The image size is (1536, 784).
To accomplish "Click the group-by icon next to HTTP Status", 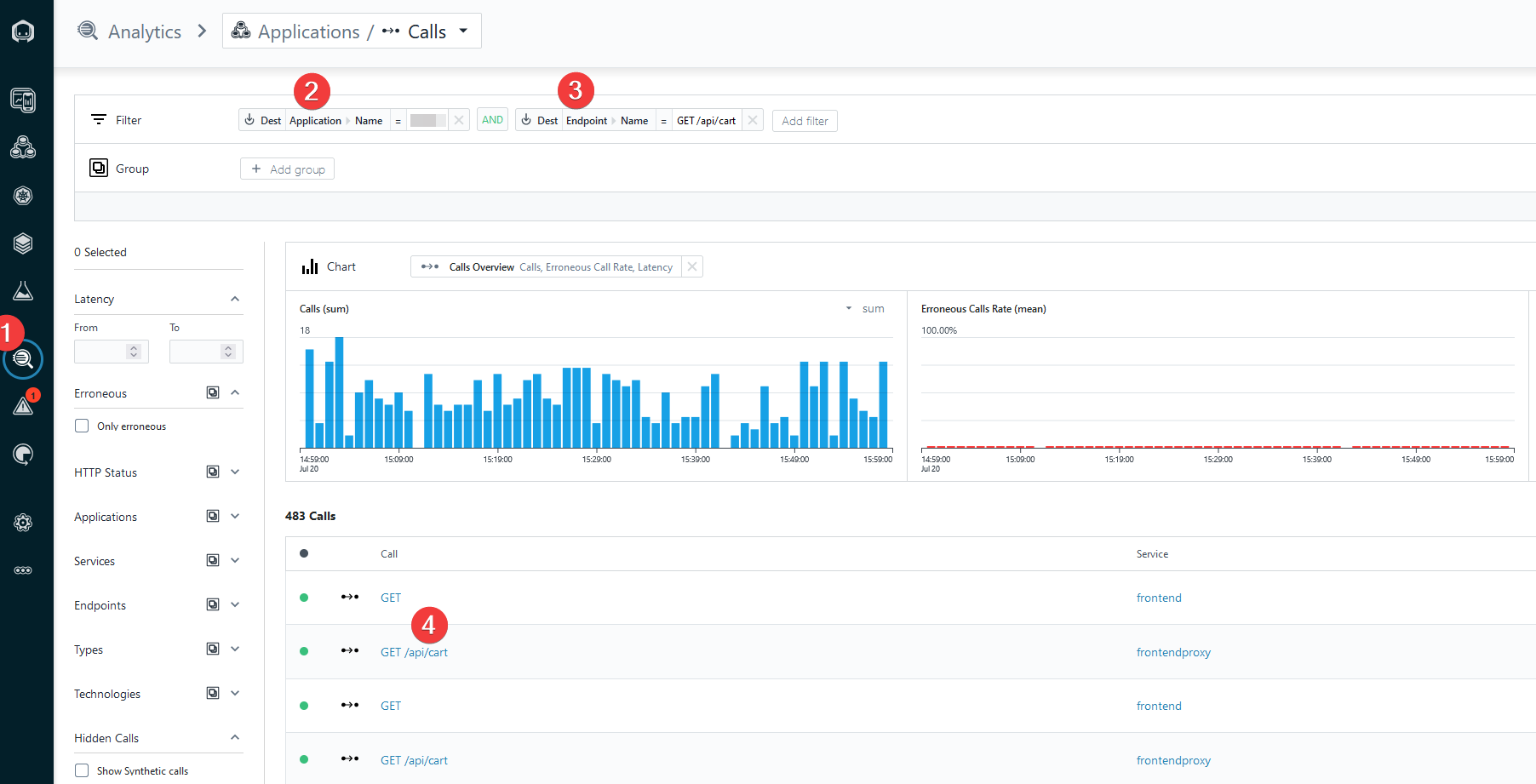I will pos(213,472).
